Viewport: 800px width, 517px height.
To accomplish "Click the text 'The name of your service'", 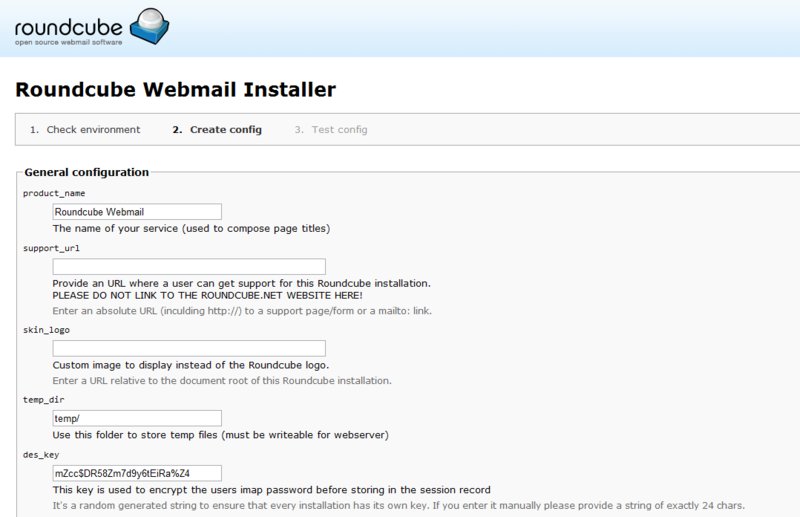I will coord(191,229).
